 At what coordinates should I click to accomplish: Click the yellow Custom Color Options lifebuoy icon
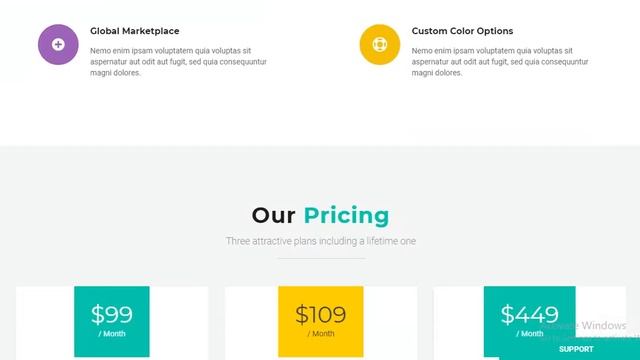[x=380, y=44]
